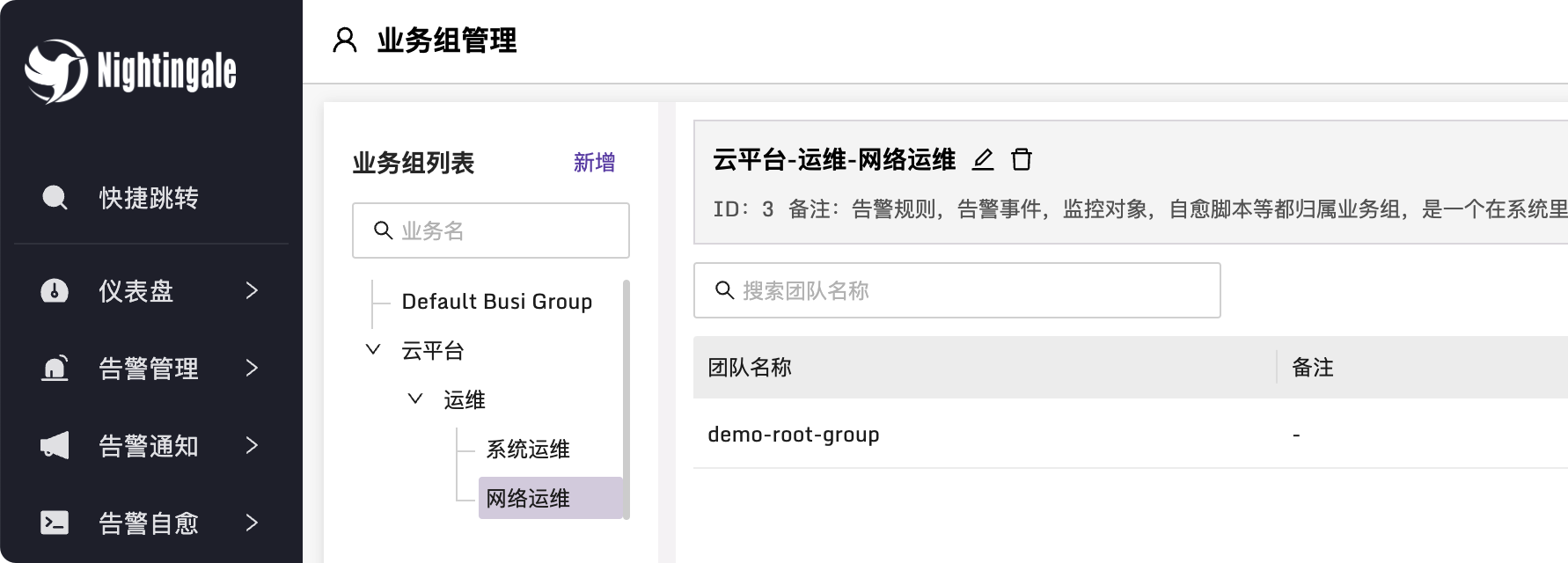Focus the 搜索团队名称 search field
1568x563 pixels.
(957, 290)
